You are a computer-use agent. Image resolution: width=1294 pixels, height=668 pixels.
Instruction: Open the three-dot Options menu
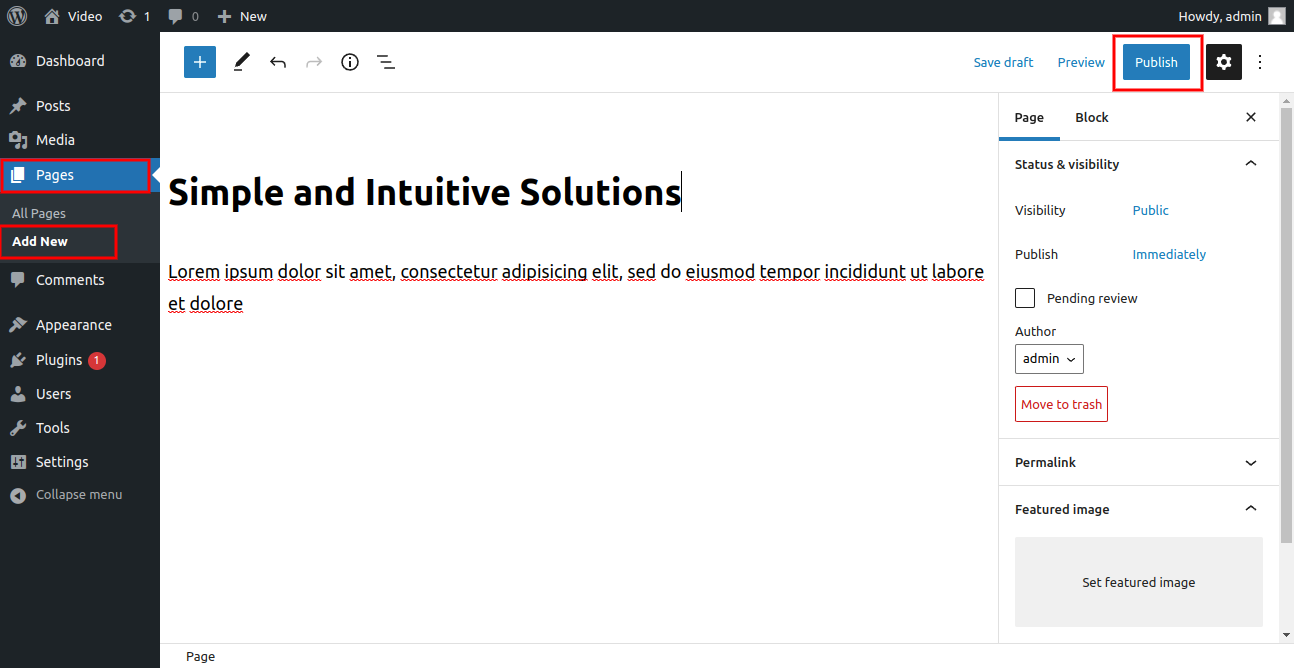tap(1260, 62)
